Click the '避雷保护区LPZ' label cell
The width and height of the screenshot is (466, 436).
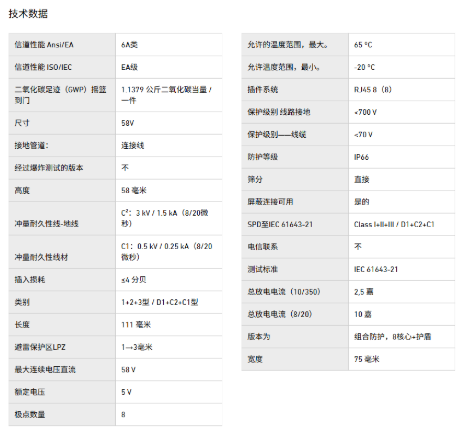[x=62, y=347]
